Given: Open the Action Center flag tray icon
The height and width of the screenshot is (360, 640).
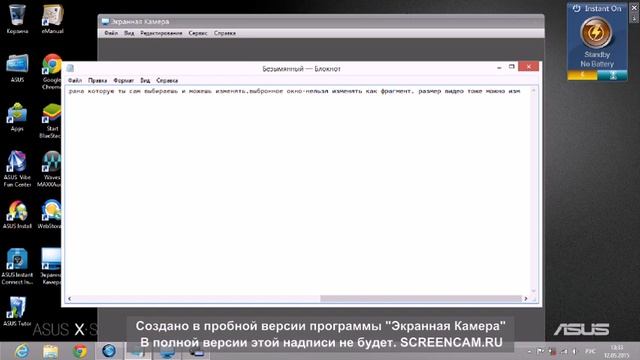Looking at the screenshot, I should [x=540, y=351].
